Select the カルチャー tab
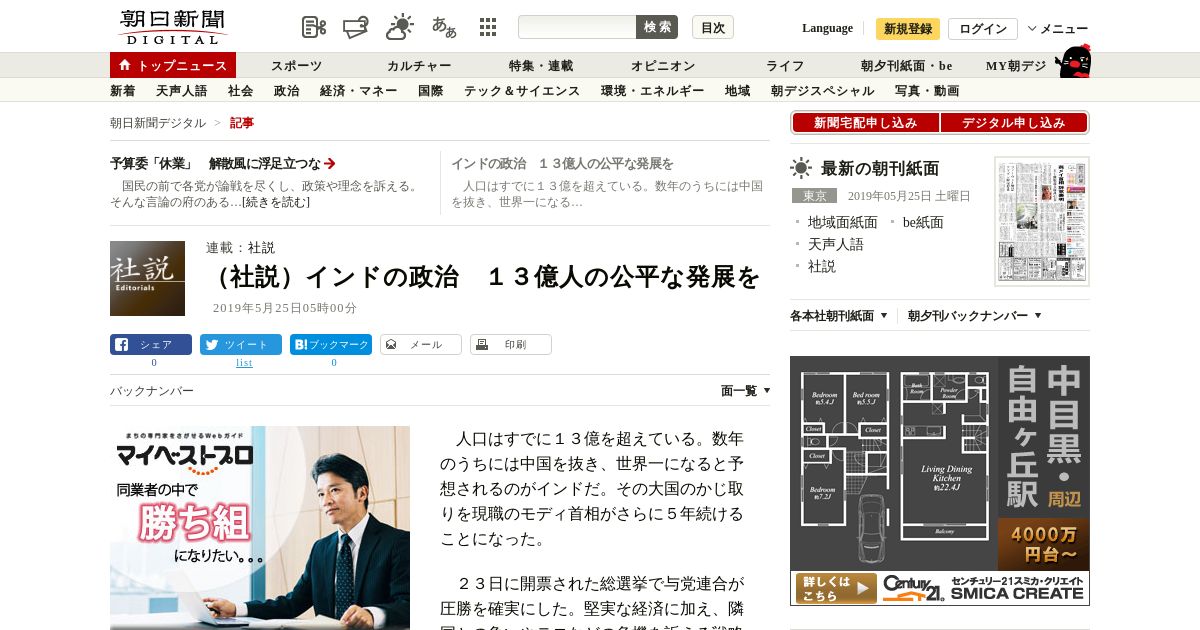The image size is (1200, 630). (419, 66)
